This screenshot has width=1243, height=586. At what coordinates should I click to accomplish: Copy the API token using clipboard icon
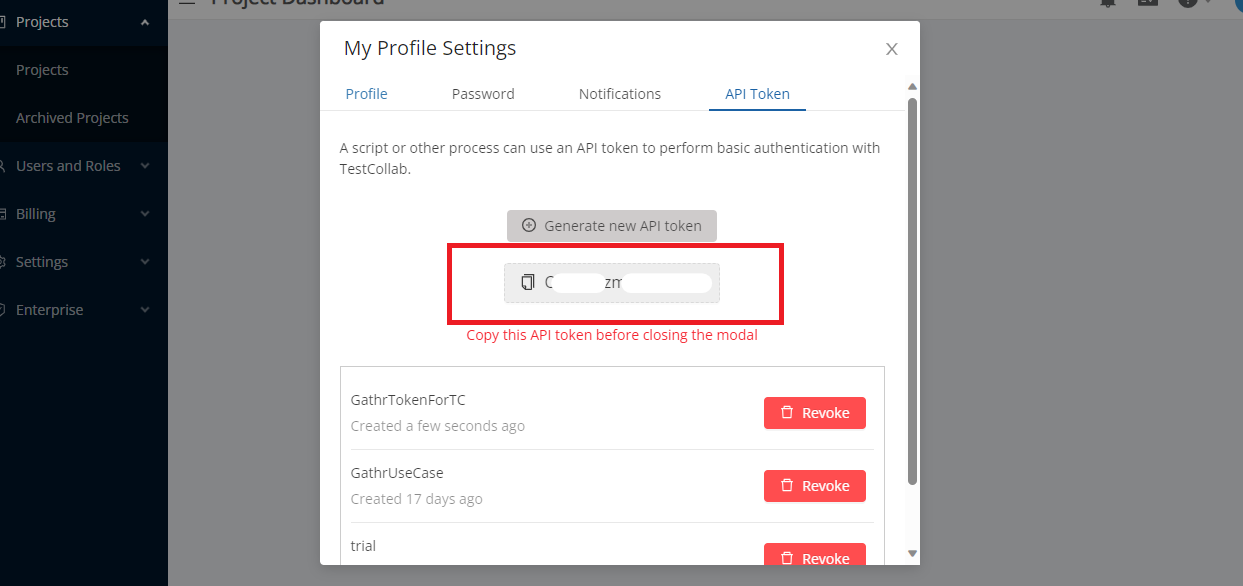528,283
